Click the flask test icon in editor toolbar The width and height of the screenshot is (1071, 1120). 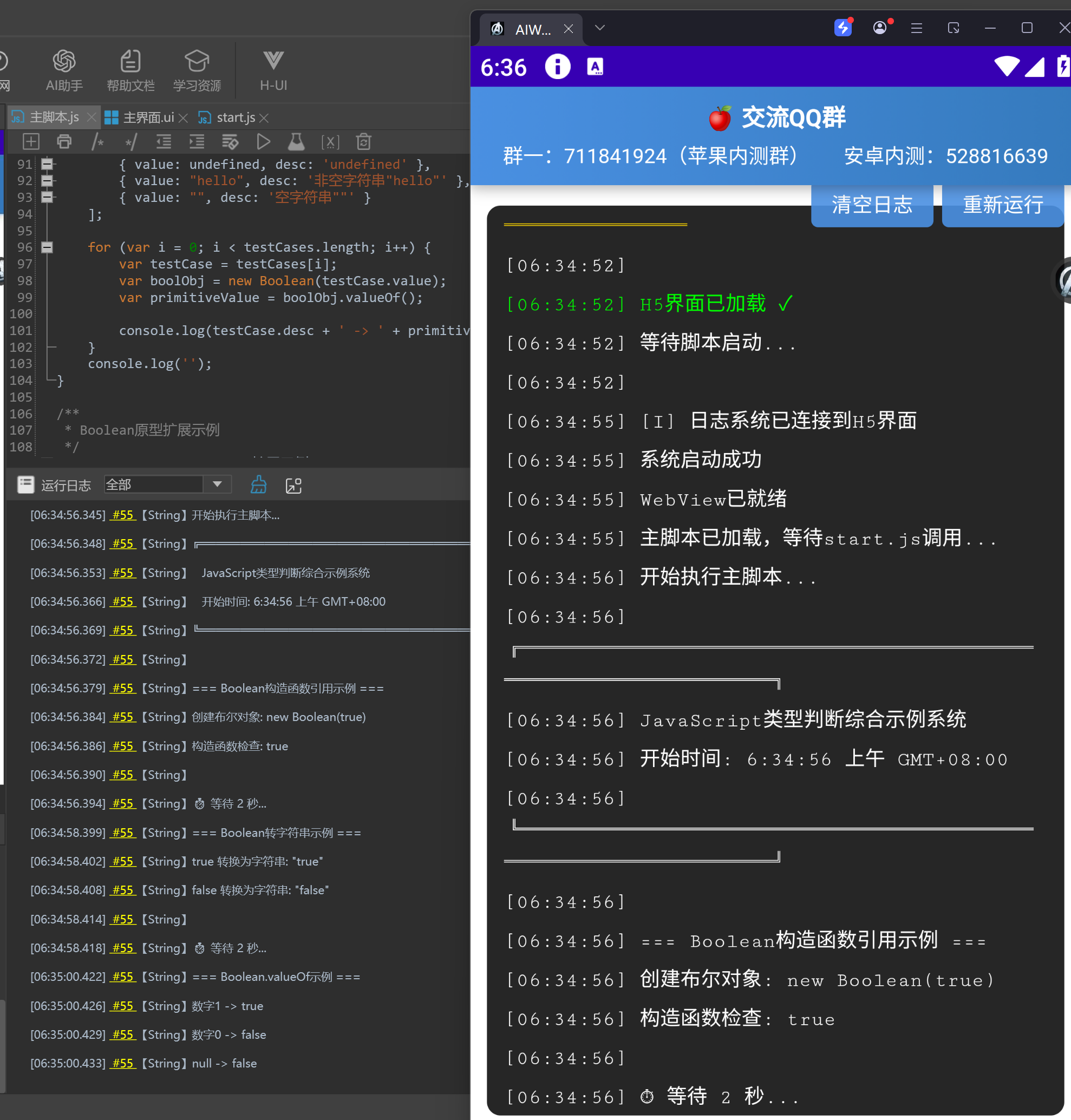[x=296, y=142]
